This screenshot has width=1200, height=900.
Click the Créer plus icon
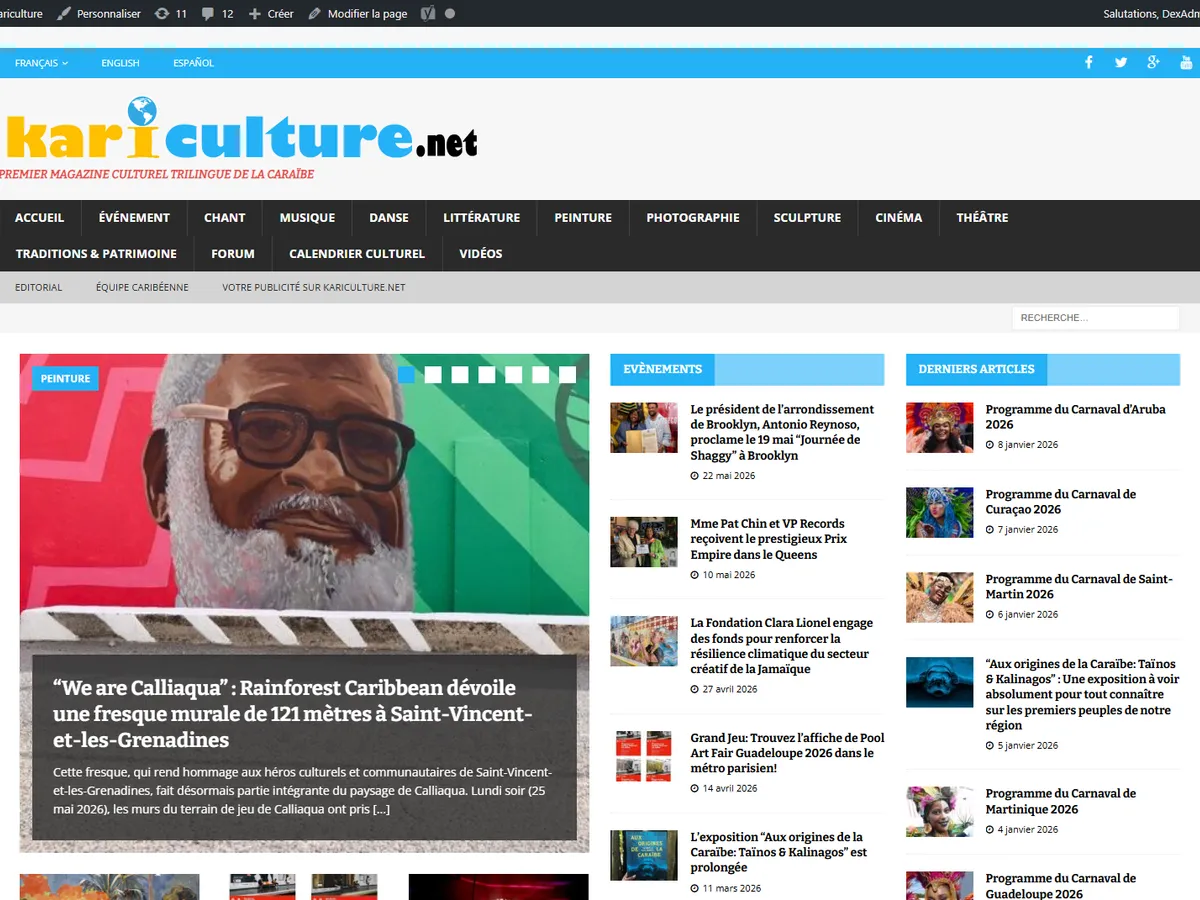coord(255,14)
